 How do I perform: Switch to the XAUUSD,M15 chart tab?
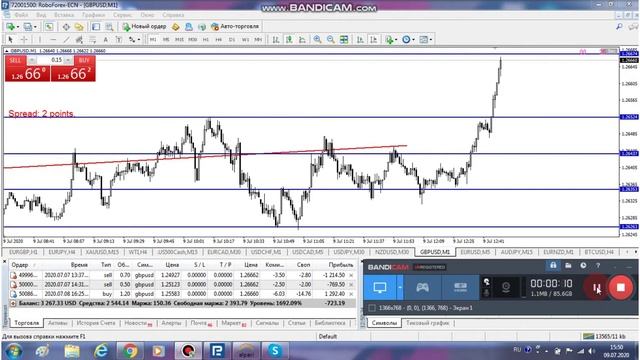pos(102,252)
